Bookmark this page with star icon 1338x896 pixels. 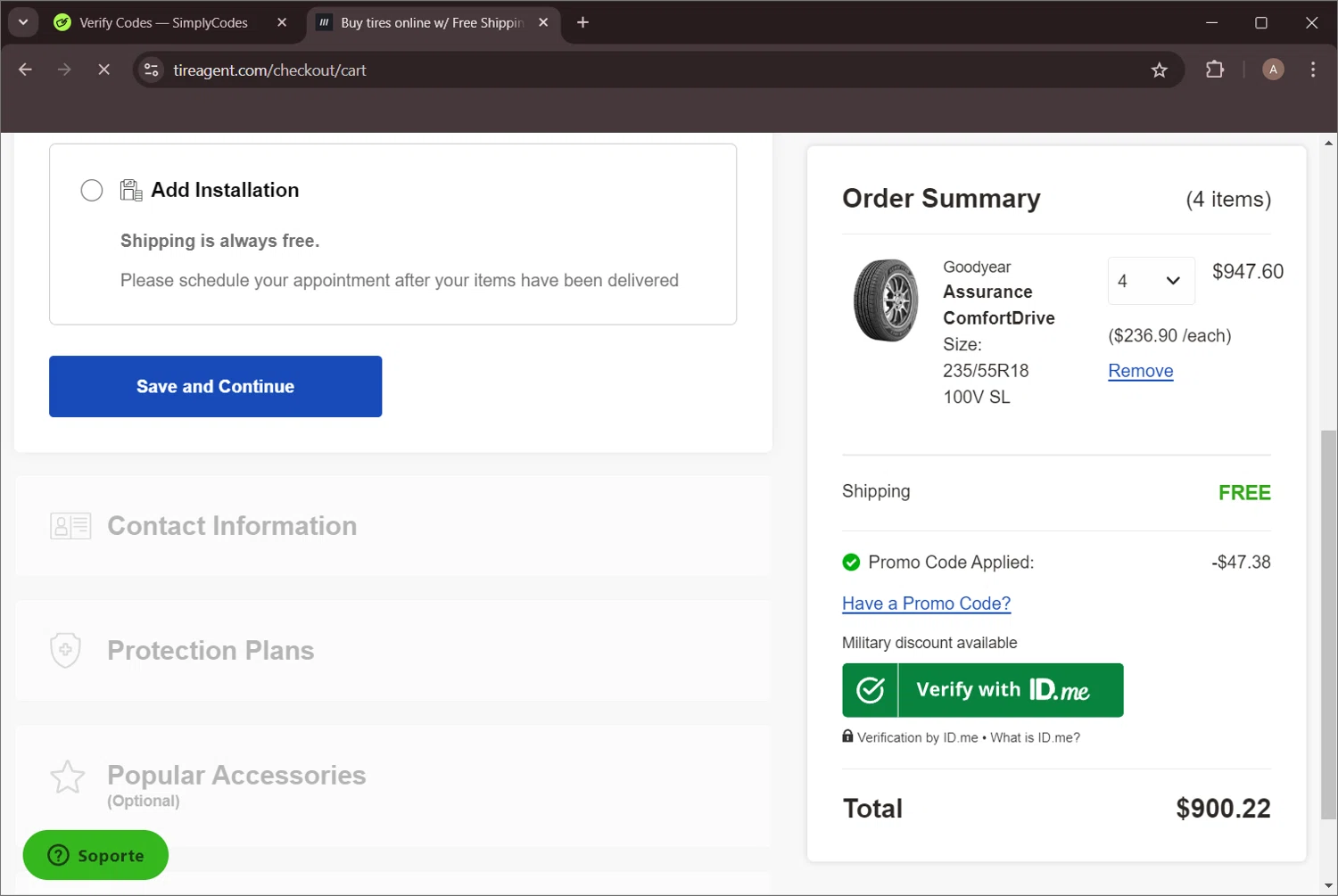(x=1159, y=70)
